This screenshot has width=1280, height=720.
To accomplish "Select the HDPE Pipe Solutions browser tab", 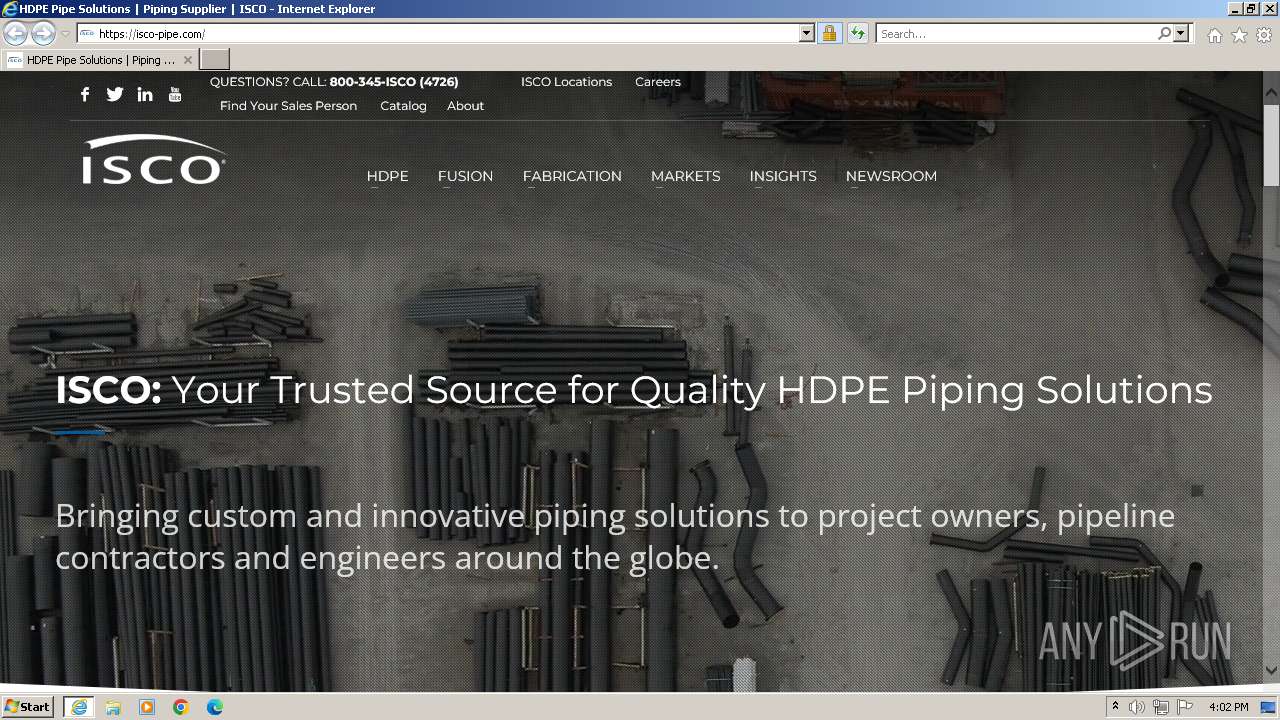I will pyautogui.click(x=100, y=60).
